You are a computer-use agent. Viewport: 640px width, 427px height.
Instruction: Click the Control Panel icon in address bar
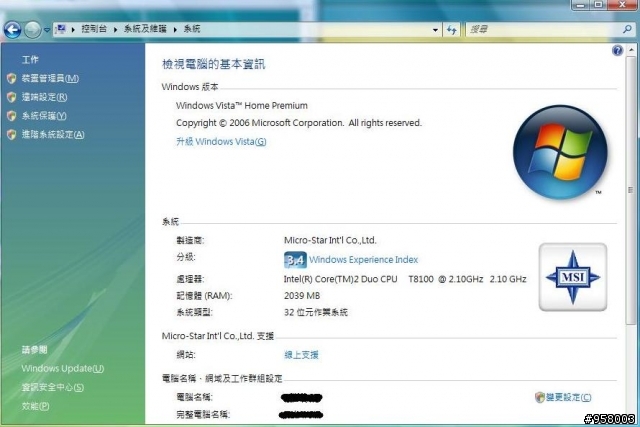[61, 29]
